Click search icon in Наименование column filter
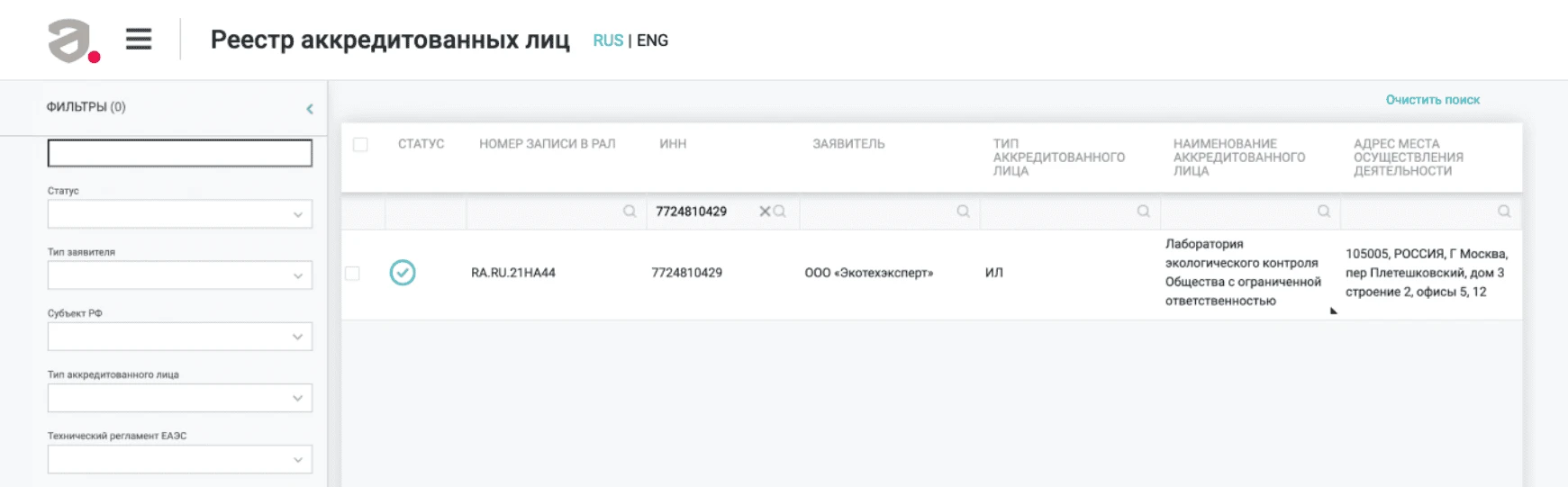1568x487 pixels. [1323, 212]
